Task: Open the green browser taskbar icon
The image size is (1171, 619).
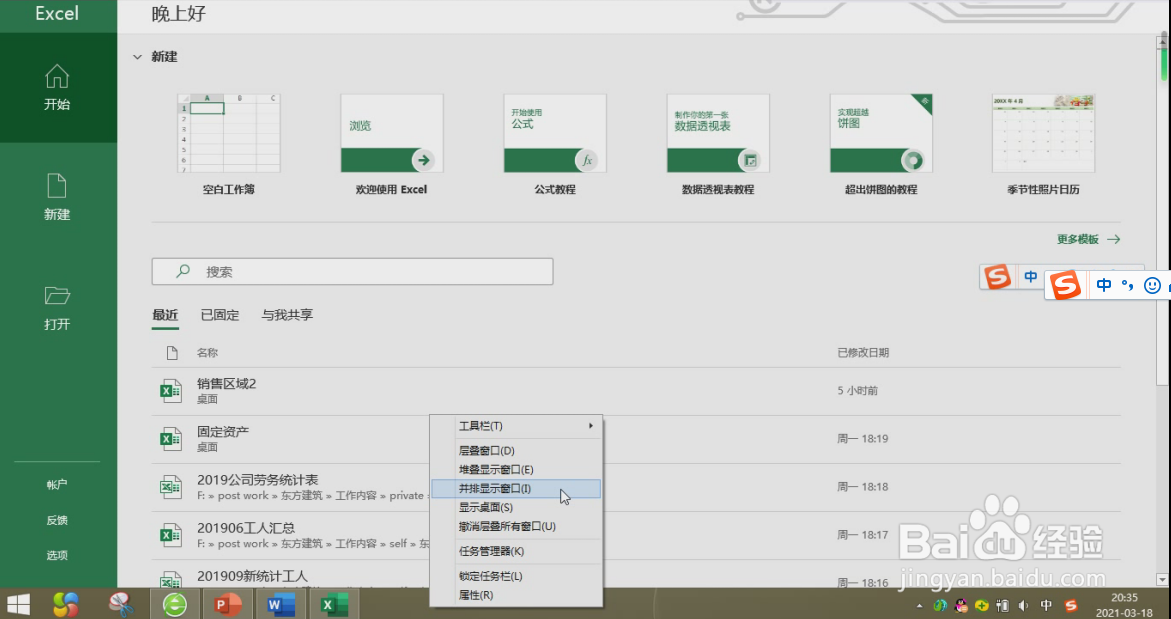Action: 176,603
